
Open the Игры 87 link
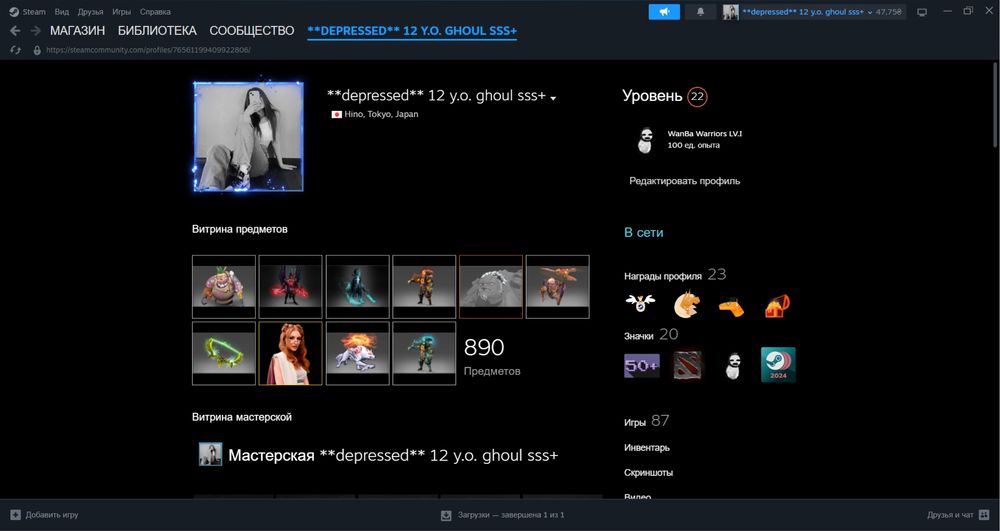tap(647, 421)
